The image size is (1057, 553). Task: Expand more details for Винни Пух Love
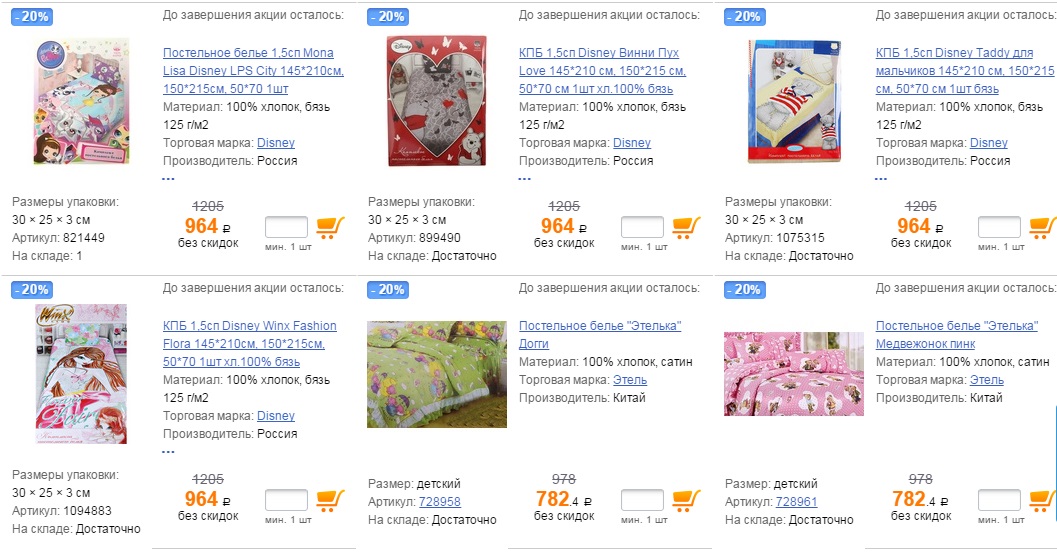pos(525,178)
